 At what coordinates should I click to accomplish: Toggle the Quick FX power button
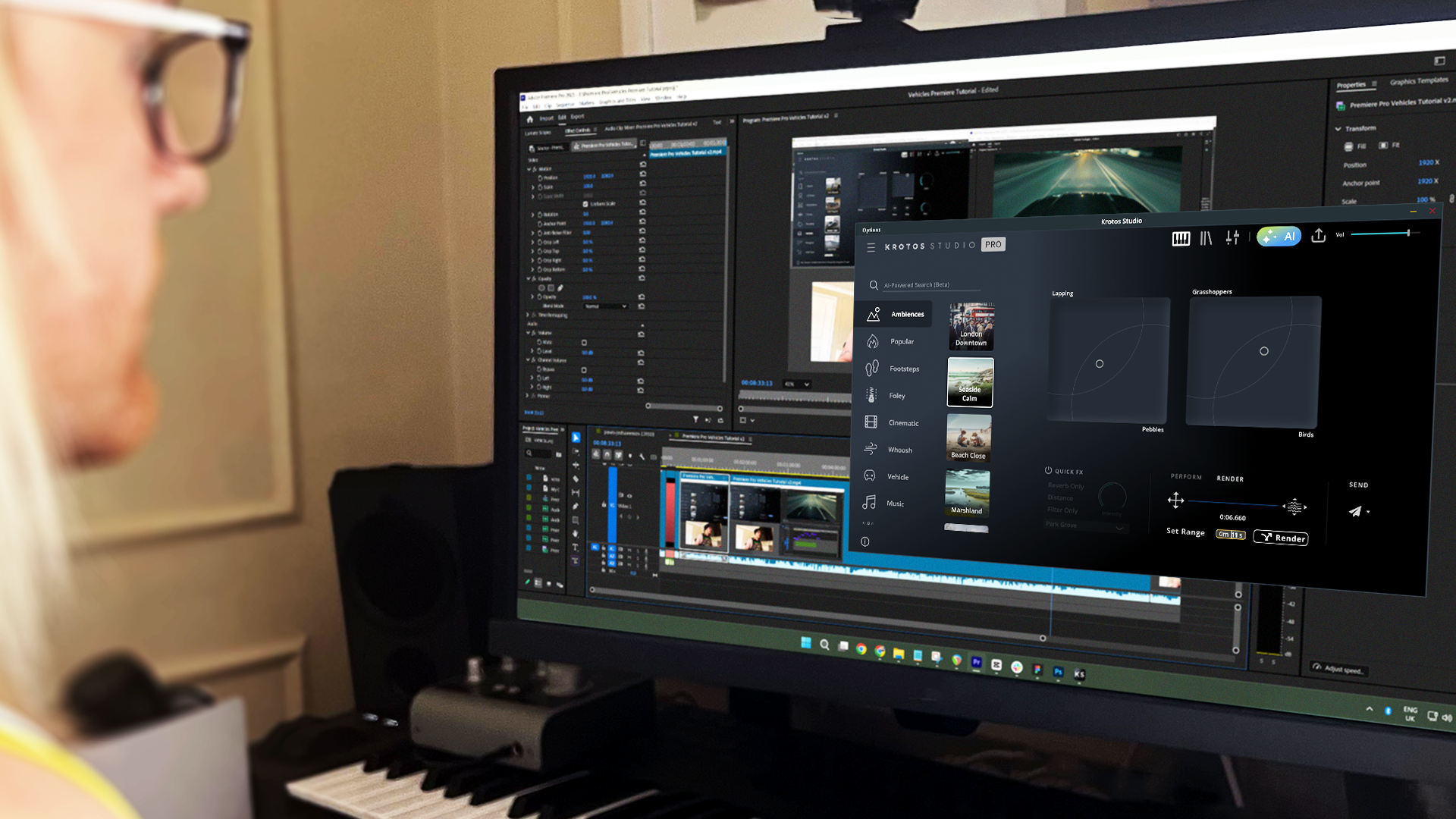[x=1048, y=470]
